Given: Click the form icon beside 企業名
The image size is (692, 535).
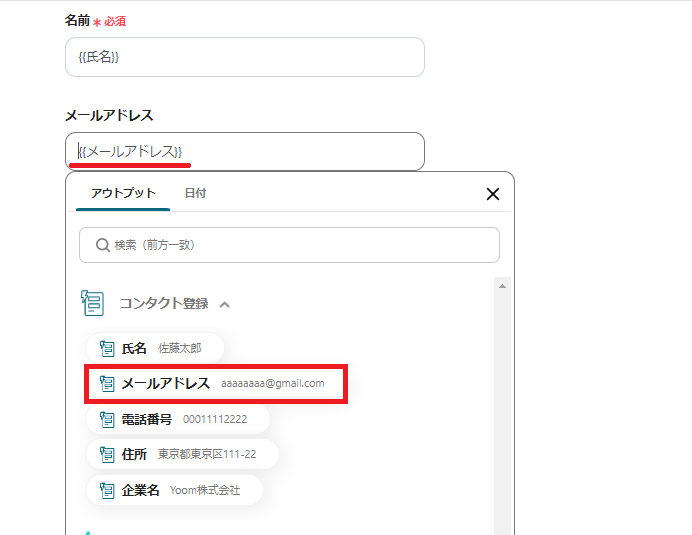Looking at the screenshot, I should tap(107, 490).
